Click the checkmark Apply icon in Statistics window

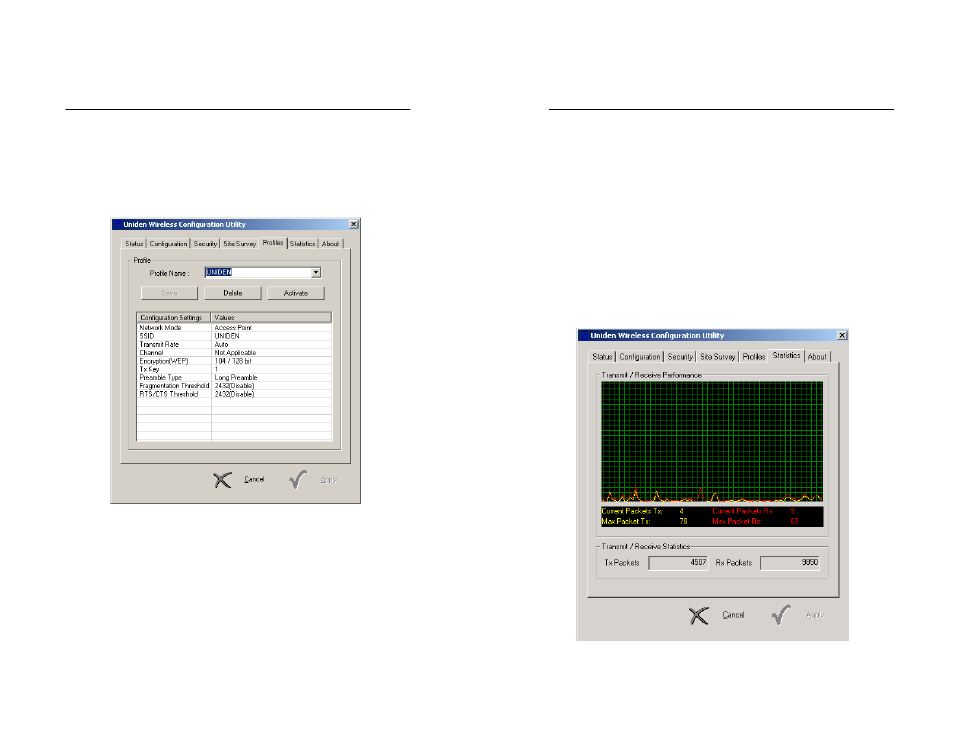click(781, 614)
